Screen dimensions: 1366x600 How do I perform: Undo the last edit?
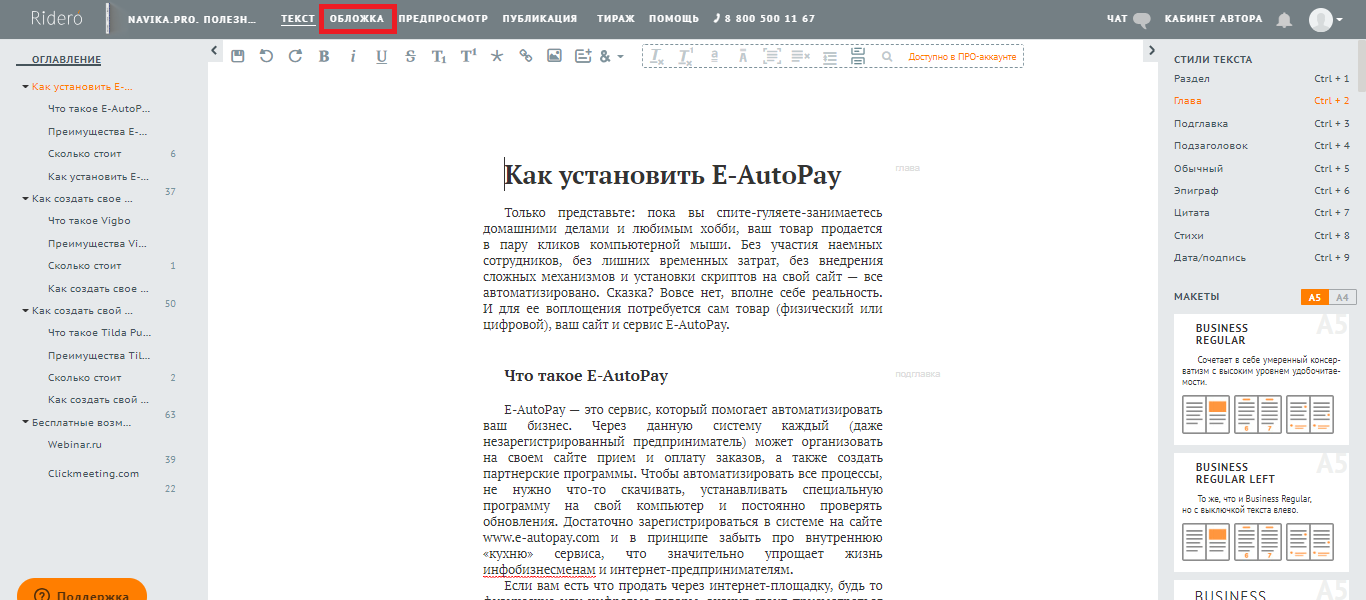[266, 56]
